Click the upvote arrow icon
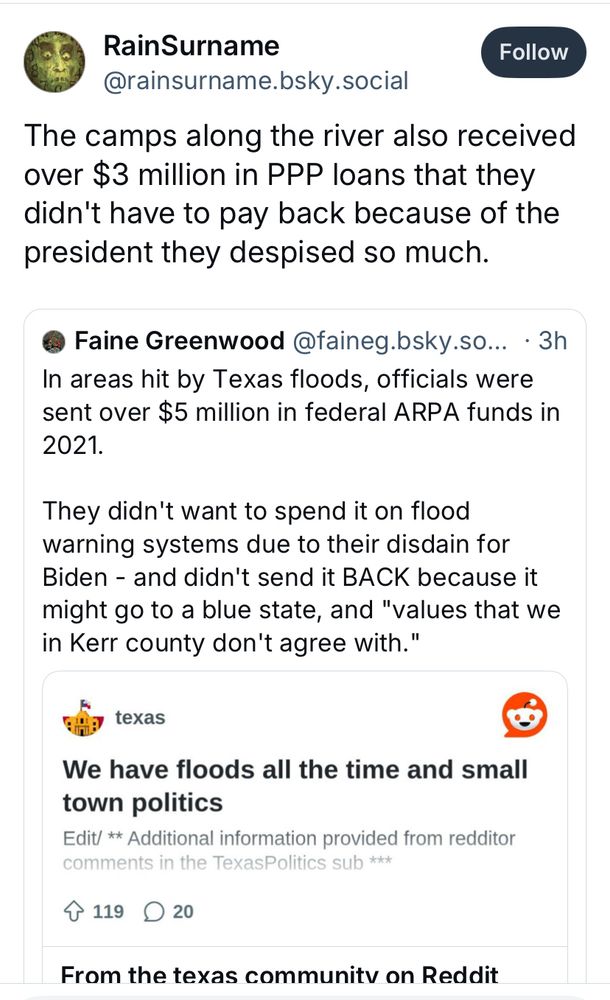The image size is (610, 1000). [74, 911]
